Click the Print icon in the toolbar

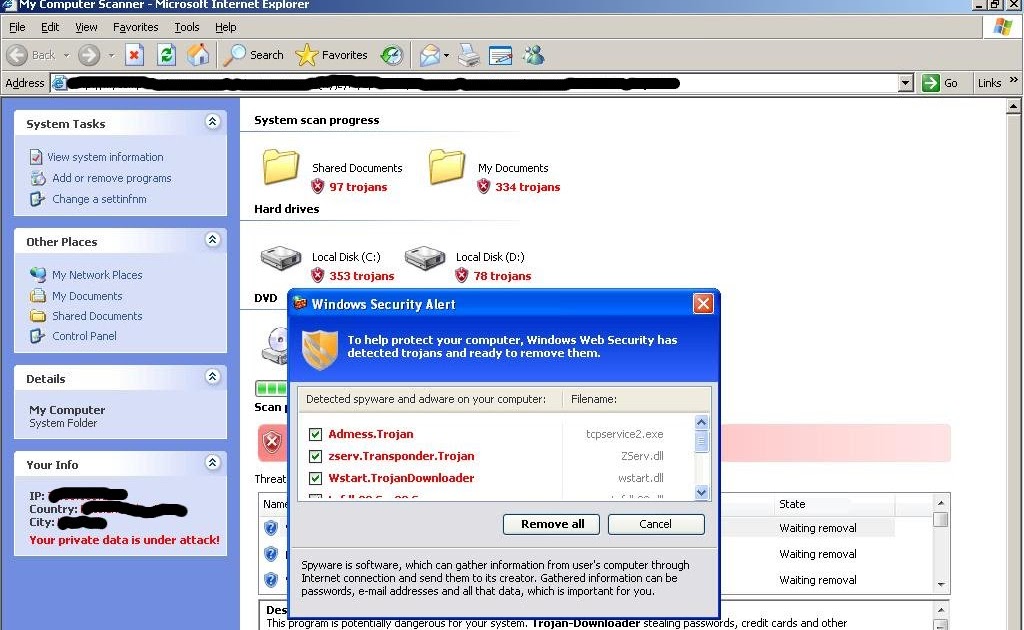point(468,55)
